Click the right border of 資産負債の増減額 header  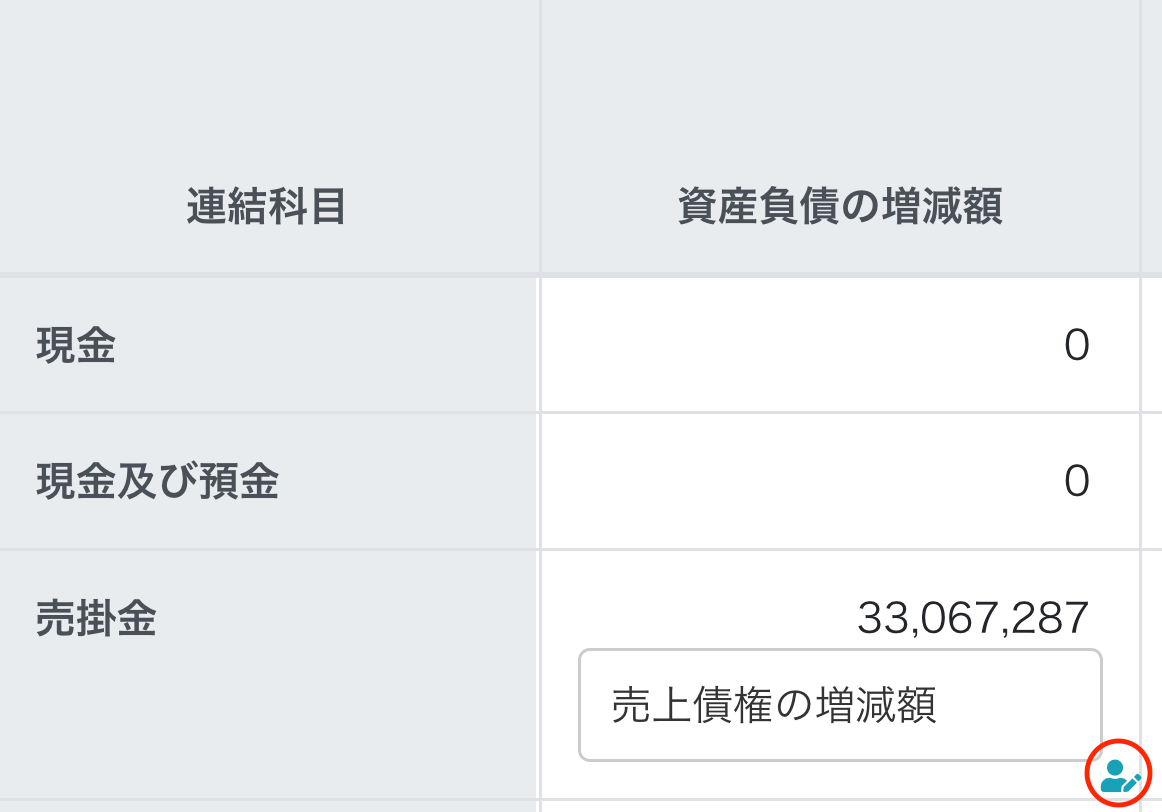click(1140, 208)
